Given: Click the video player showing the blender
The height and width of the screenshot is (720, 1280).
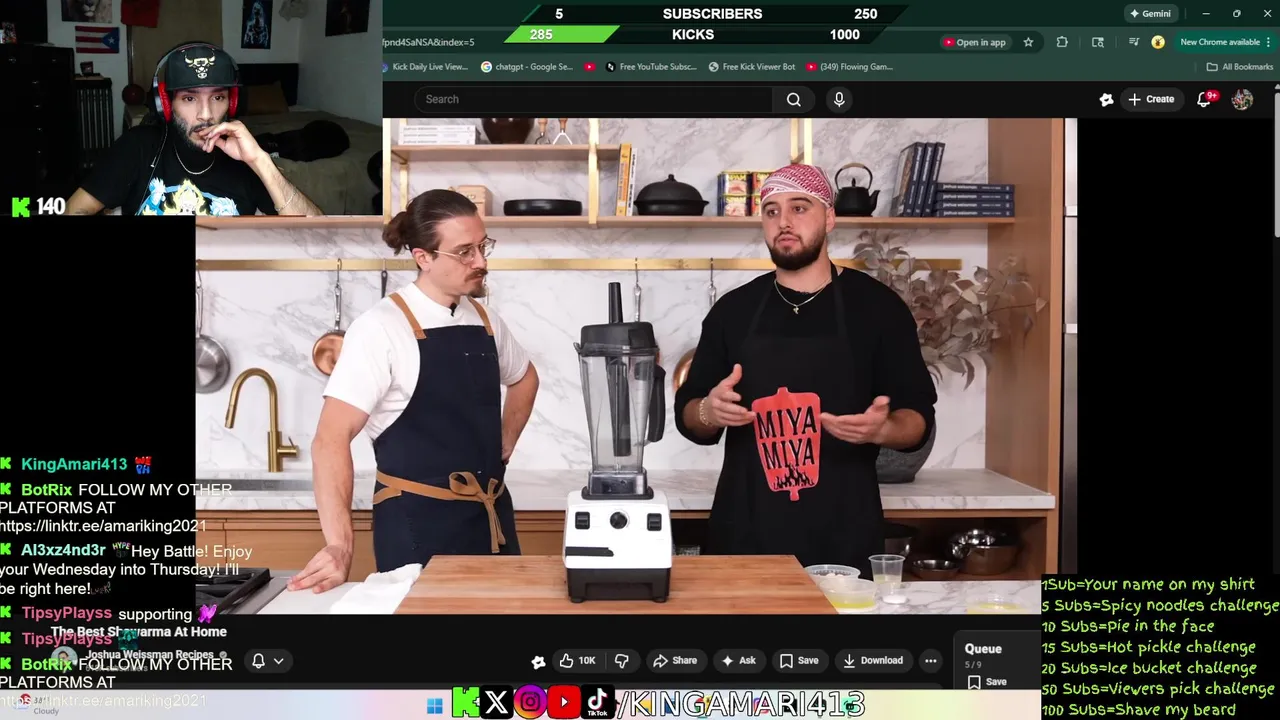Looking at the screenshot, I should (636, 365).
